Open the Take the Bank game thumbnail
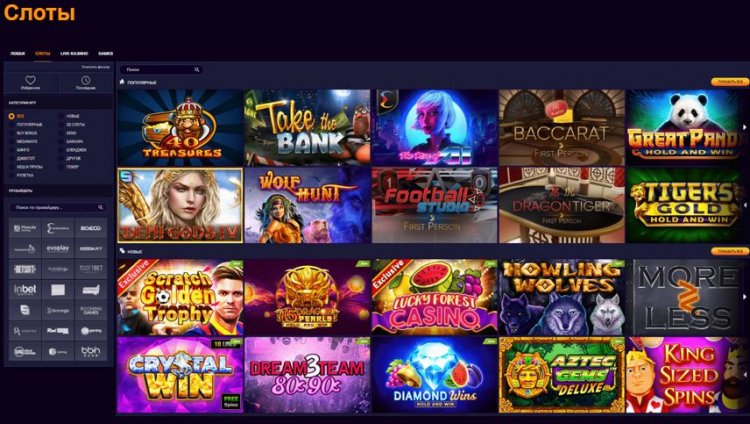 click(x=307, y=128)
